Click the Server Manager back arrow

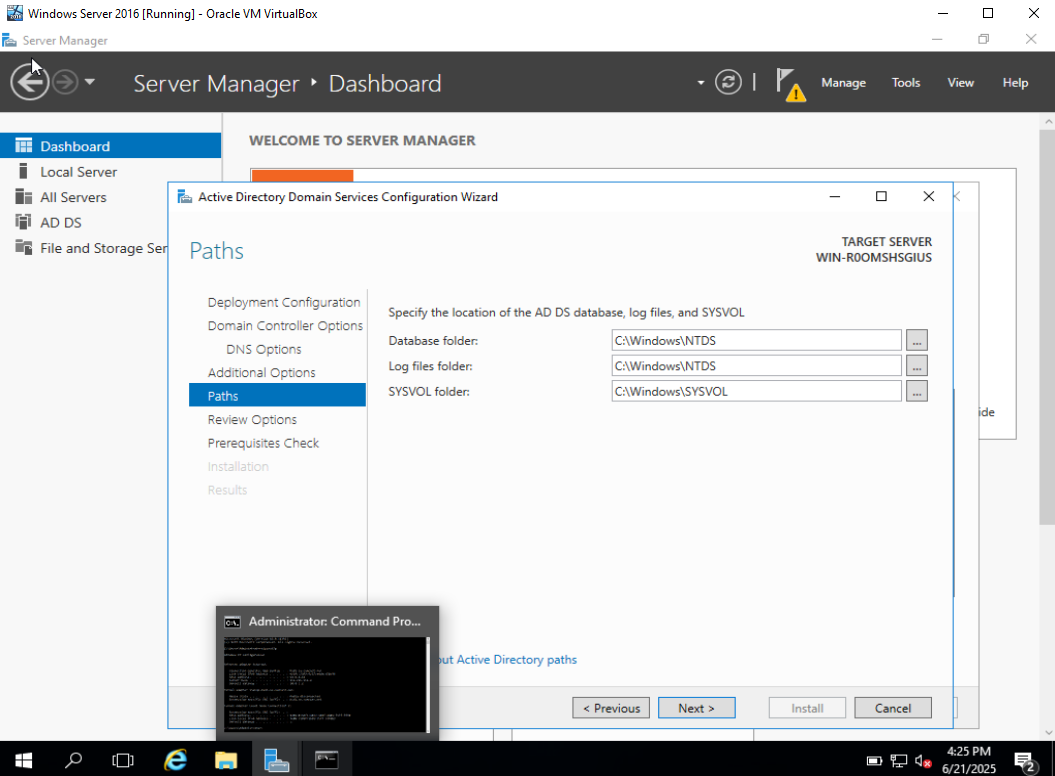29,81
